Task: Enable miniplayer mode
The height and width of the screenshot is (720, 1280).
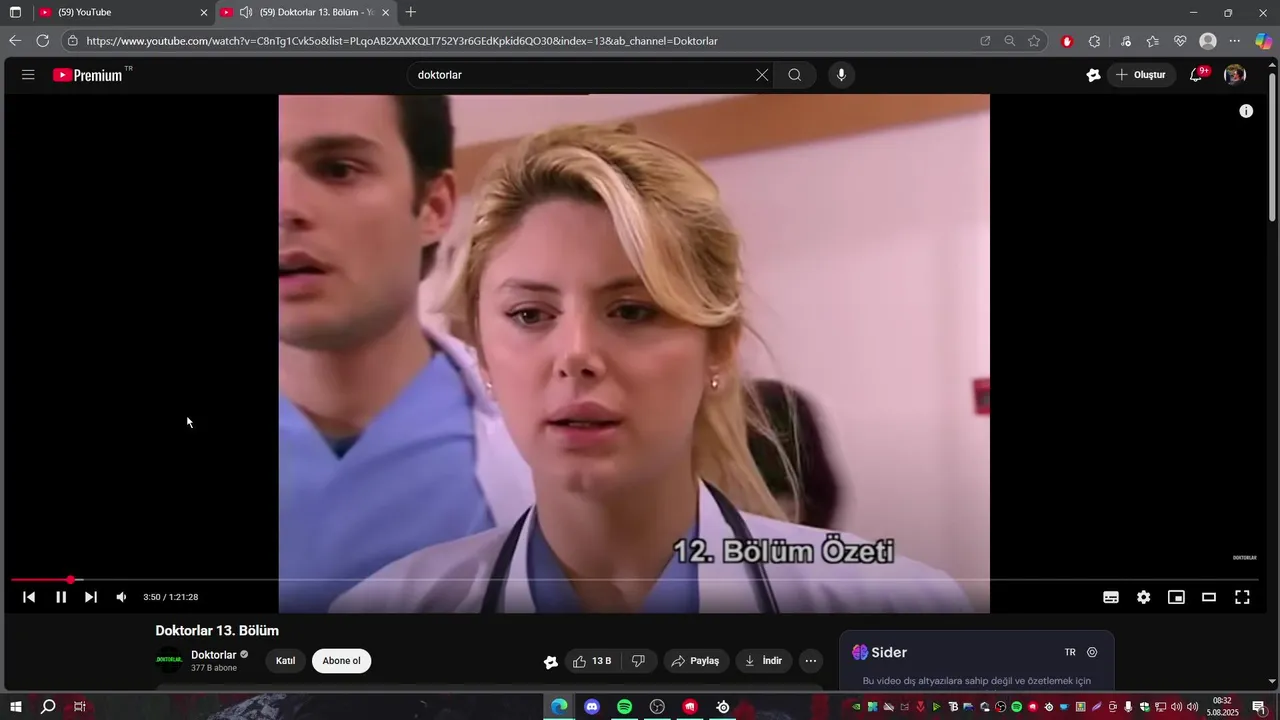Action: coord(1177,597)
